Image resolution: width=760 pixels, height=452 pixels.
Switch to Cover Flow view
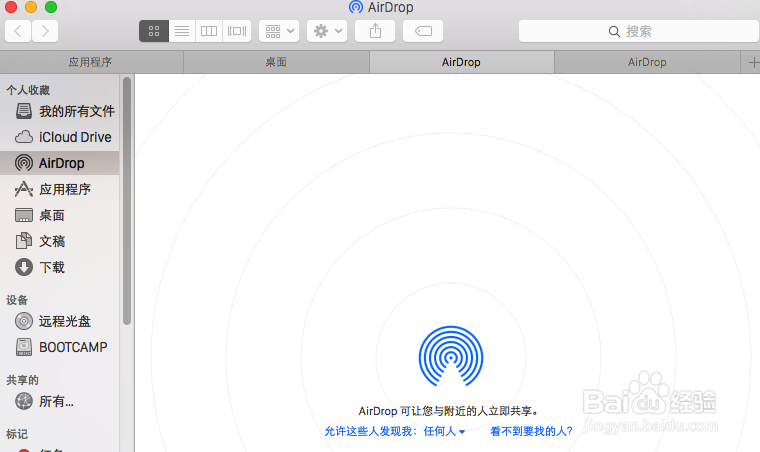point(237,31)
